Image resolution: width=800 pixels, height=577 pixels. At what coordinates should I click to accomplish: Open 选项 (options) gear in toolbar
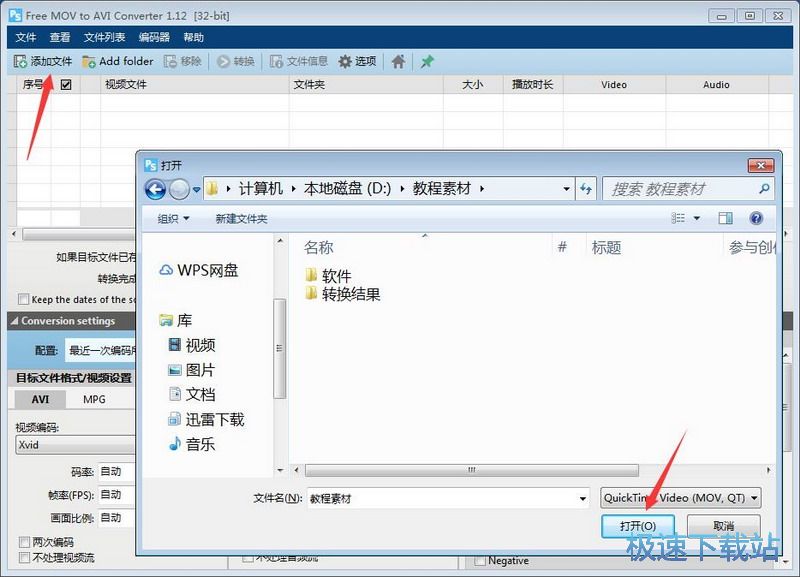(x=357, y=61)
